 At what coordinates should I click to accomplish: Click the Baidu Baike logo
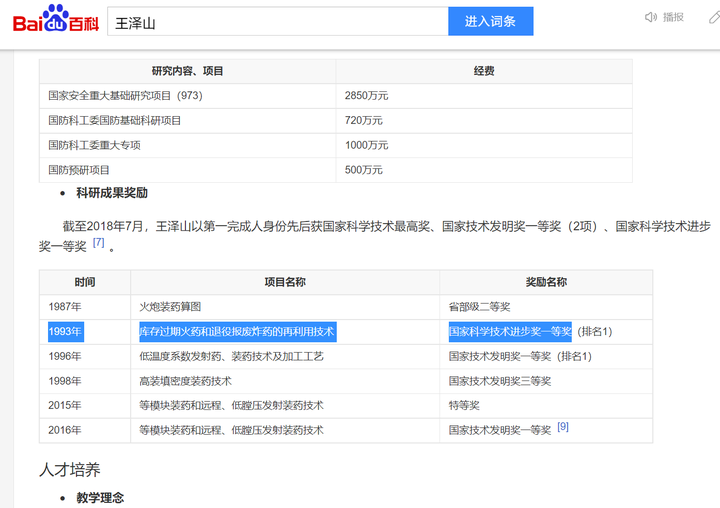pos(56,19)
